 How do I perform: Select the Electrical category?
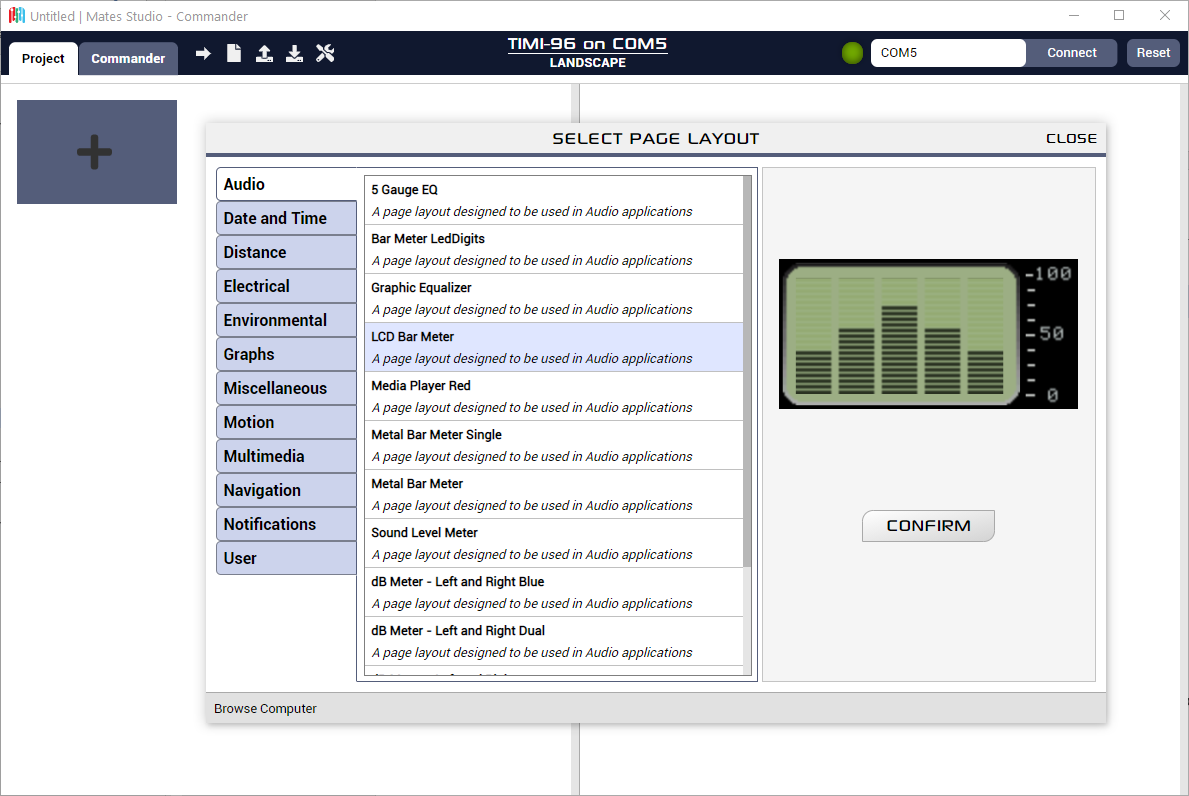[287, 287]
